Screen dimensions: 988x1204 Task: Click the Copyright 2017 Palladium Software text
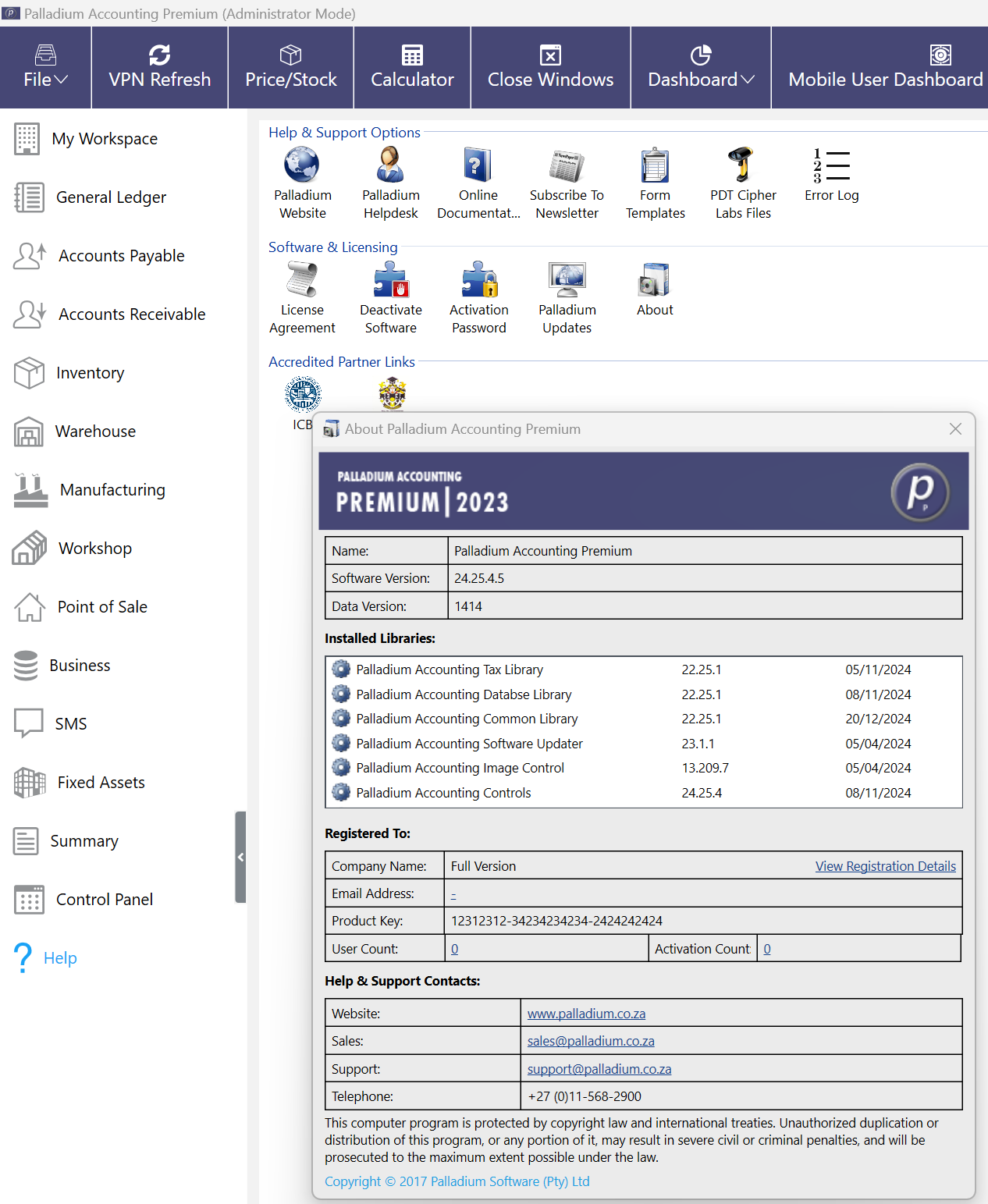click(457, 1181)
